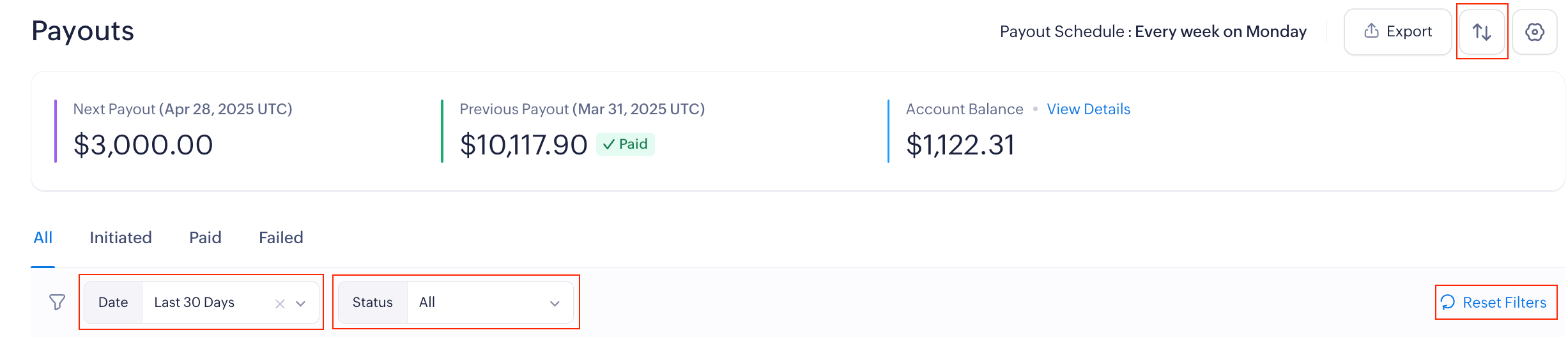Viewport: 1568px width, 337px height.
Task: Clear the Last 30 Days date filter
Action: coord(280,304)
